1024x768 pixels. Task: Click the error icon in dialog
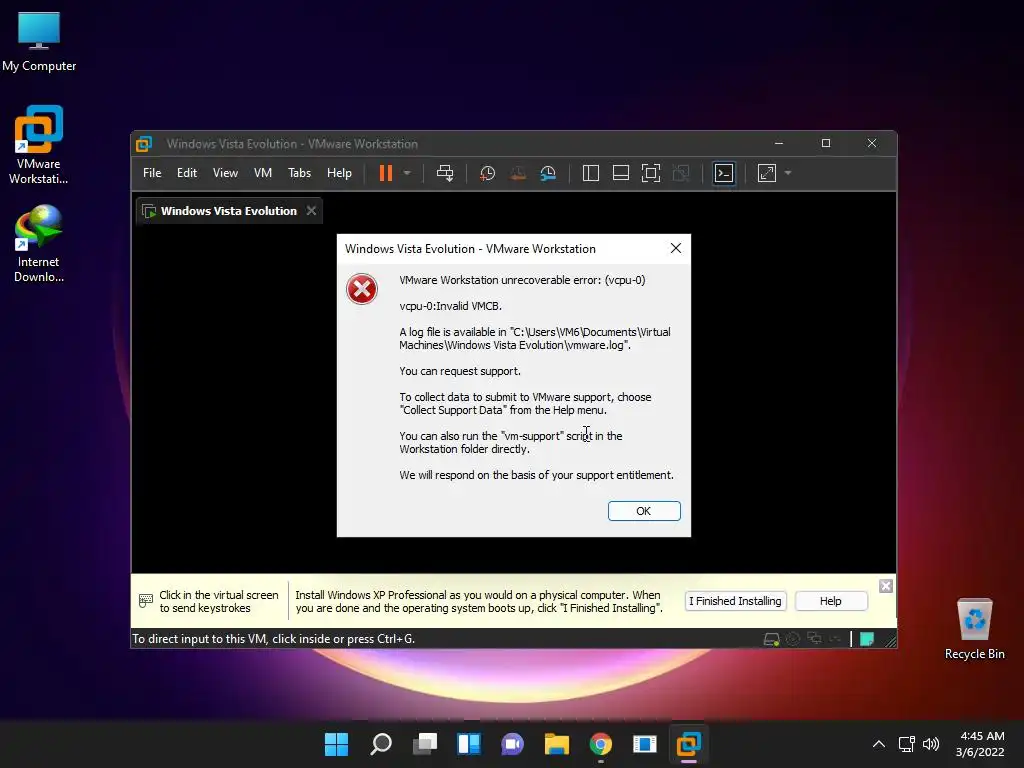[x=362, y=289]
